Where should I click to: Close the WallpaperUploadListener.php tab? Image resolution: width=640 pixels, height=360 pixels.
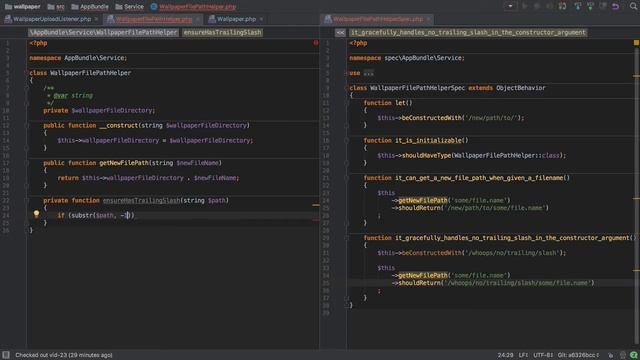point(96,19)
